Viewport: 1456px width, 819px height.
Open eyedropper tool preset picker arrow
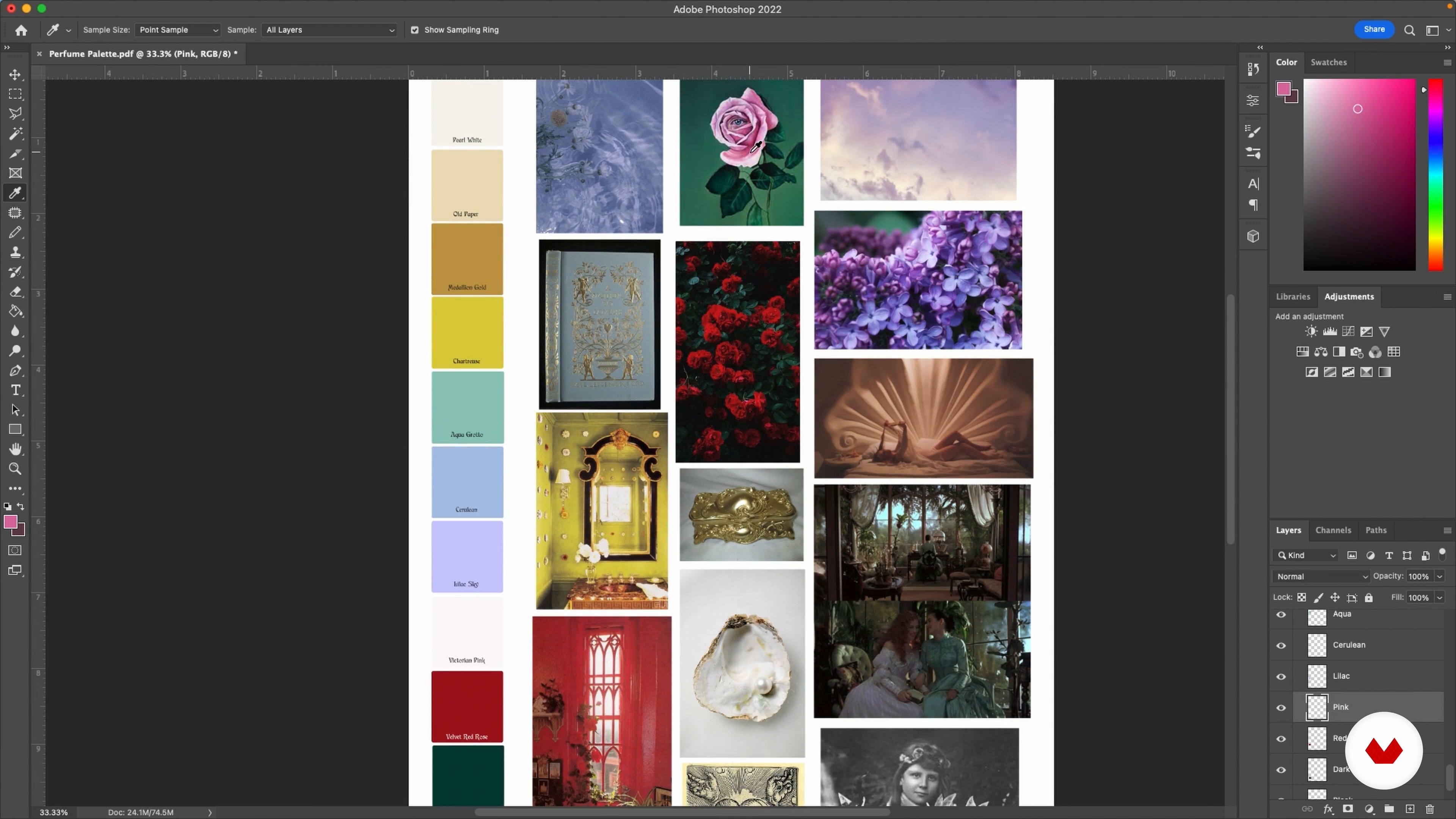click(x=68, y=30)
